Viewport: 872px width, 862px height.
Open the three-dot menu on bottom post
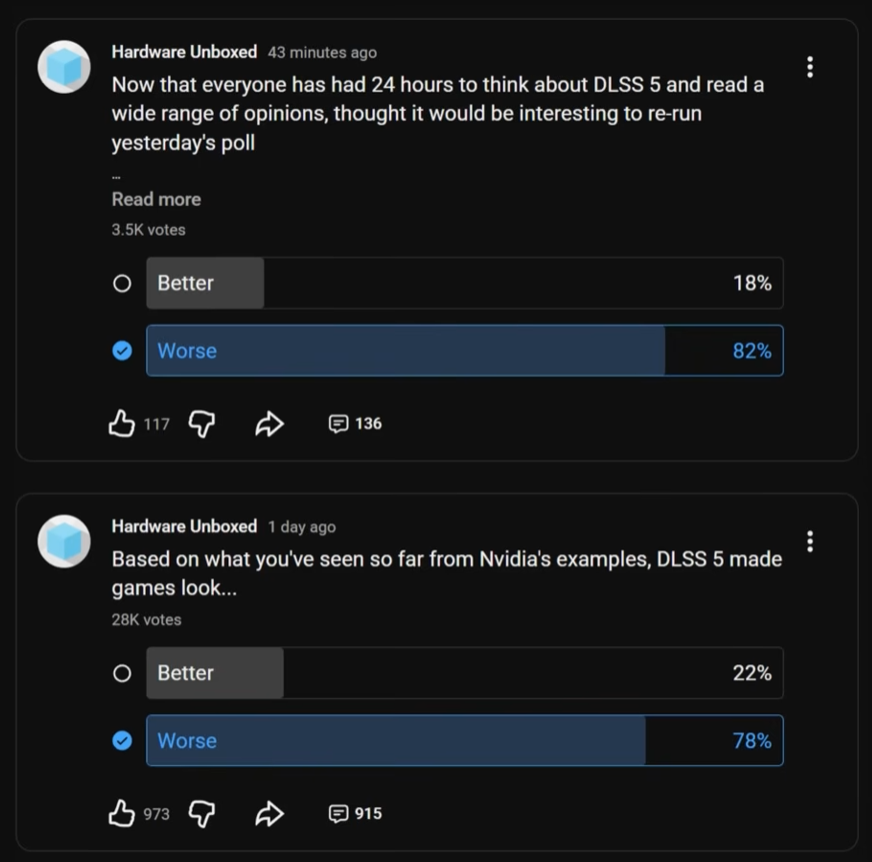(x=809, y=541)
